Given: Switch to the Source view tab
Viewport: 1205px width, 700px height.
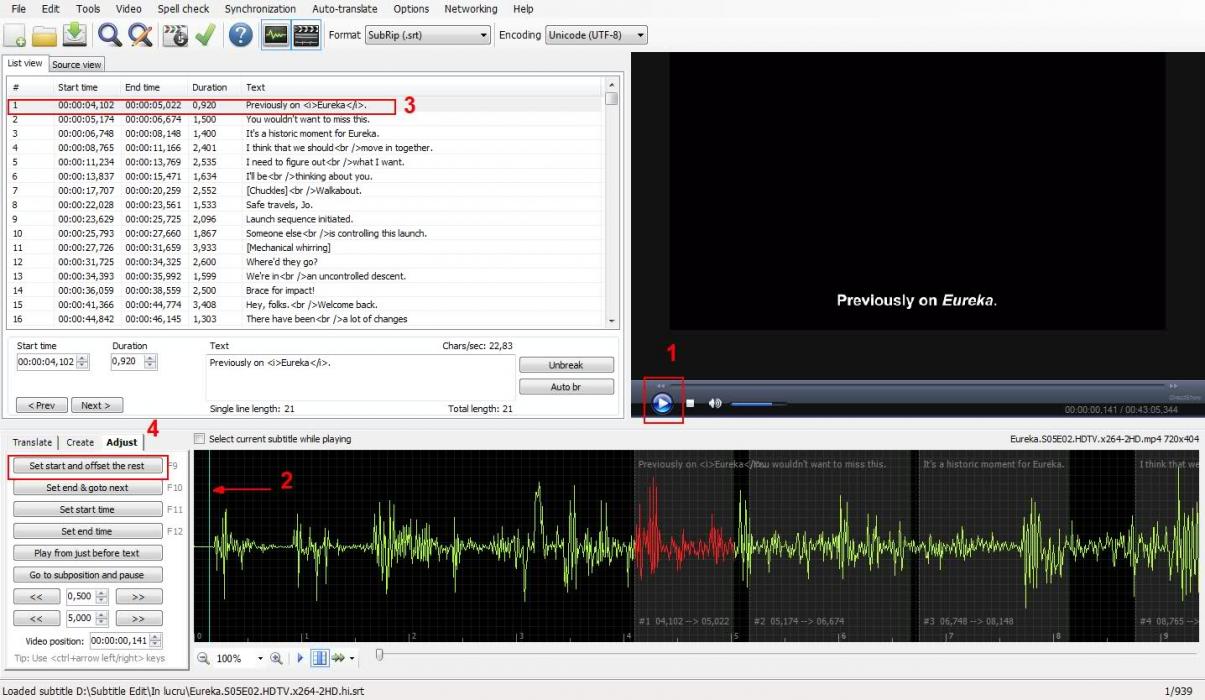Looking at the screenshot, I should click(77, 65).
